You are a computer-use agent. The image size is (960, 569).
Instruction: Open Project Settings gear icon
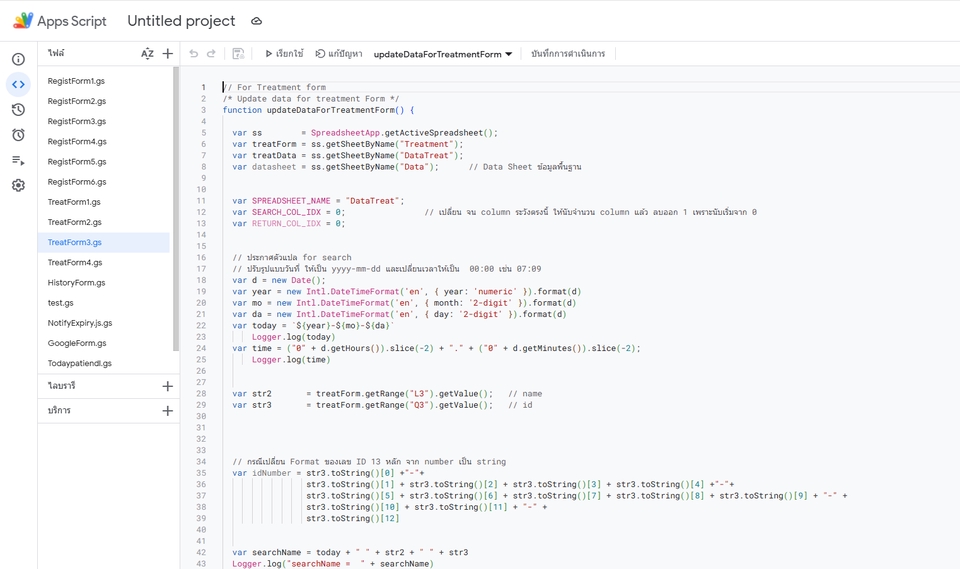18,186
